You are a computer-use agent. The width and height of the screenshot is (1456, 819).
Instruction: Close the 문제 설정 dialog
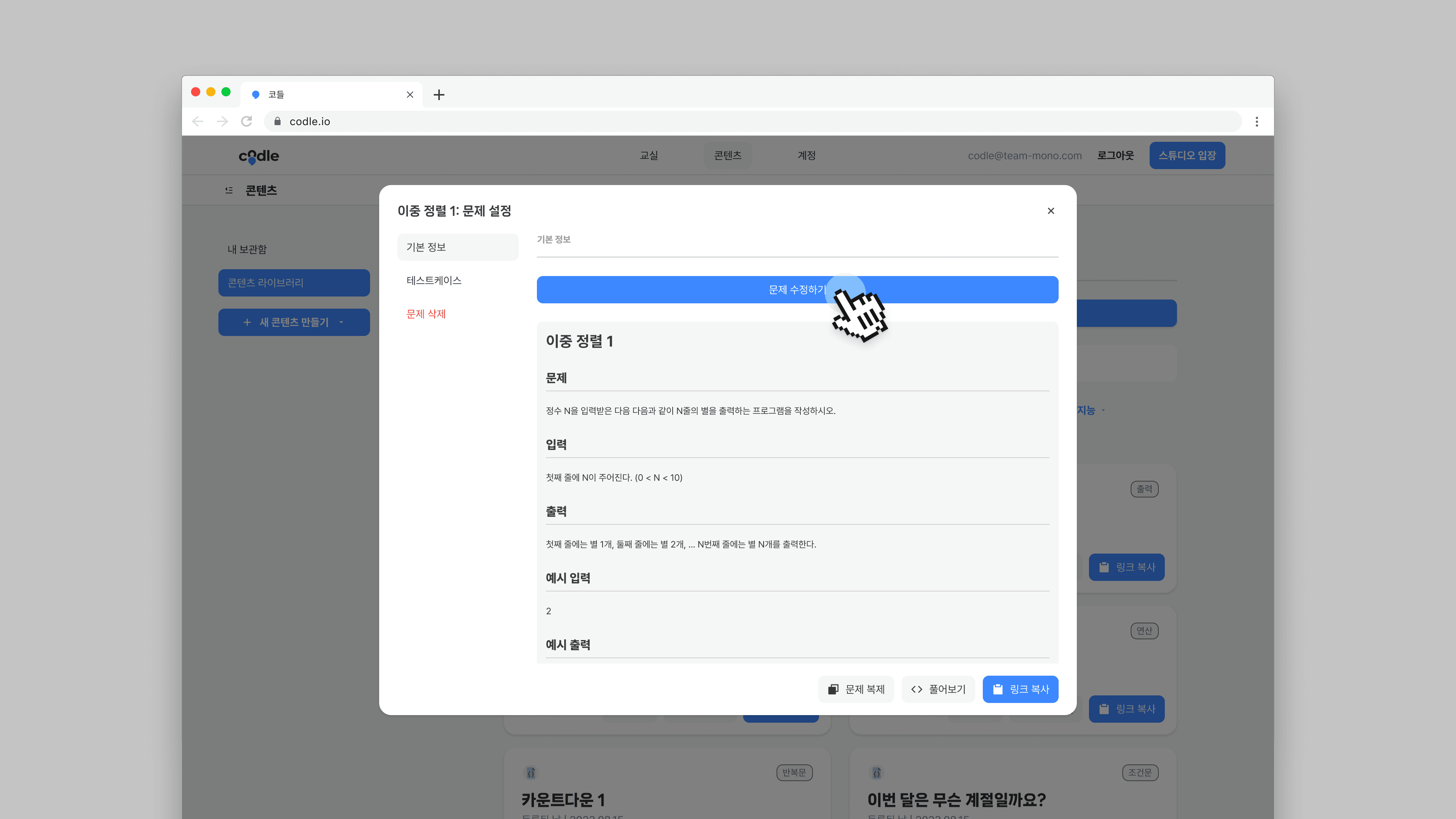pyautogui.click(x=1051, y=211)
